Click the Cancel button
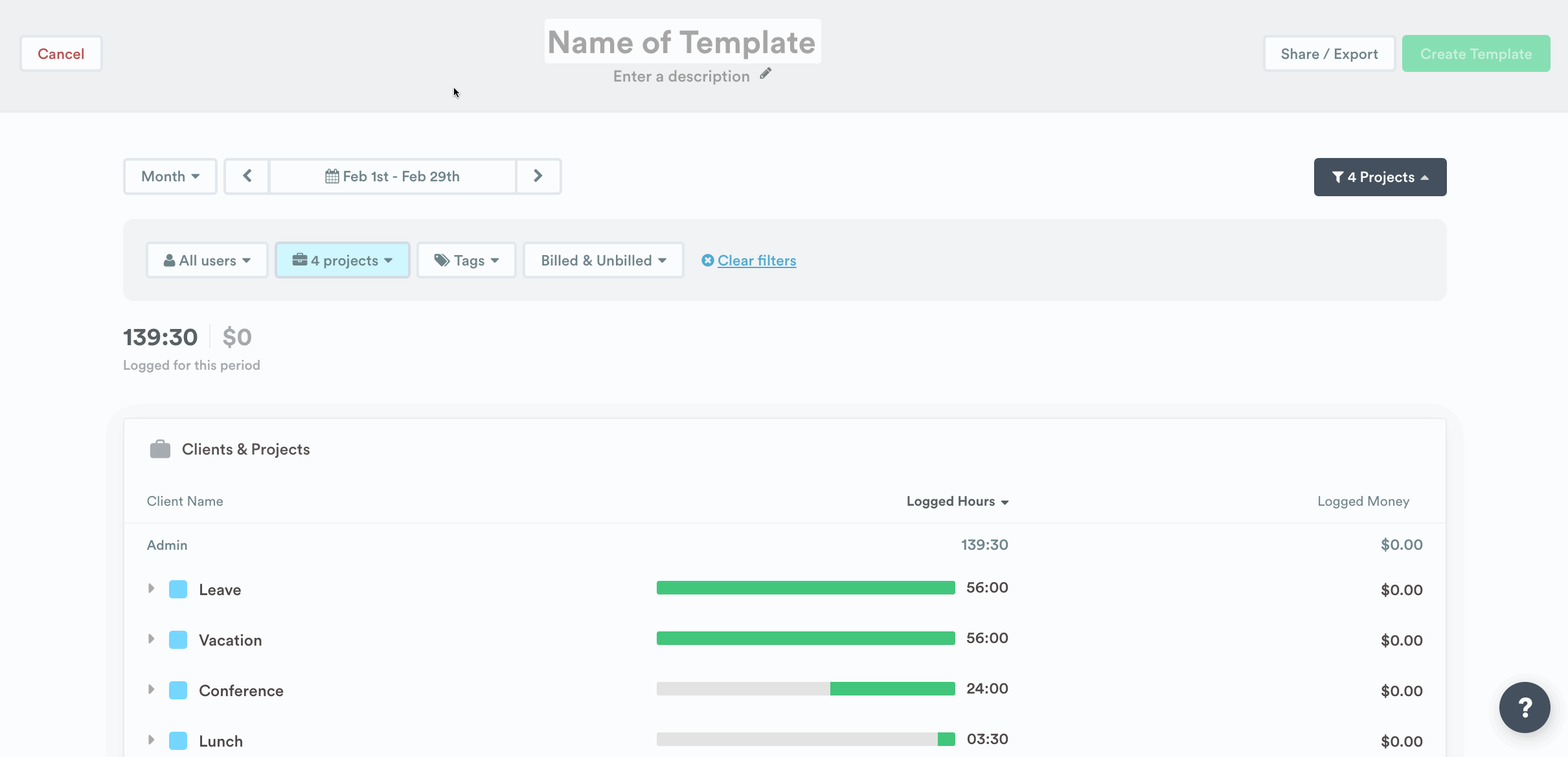Screen dimensions: 1568x757 click(x=61, y=54)
